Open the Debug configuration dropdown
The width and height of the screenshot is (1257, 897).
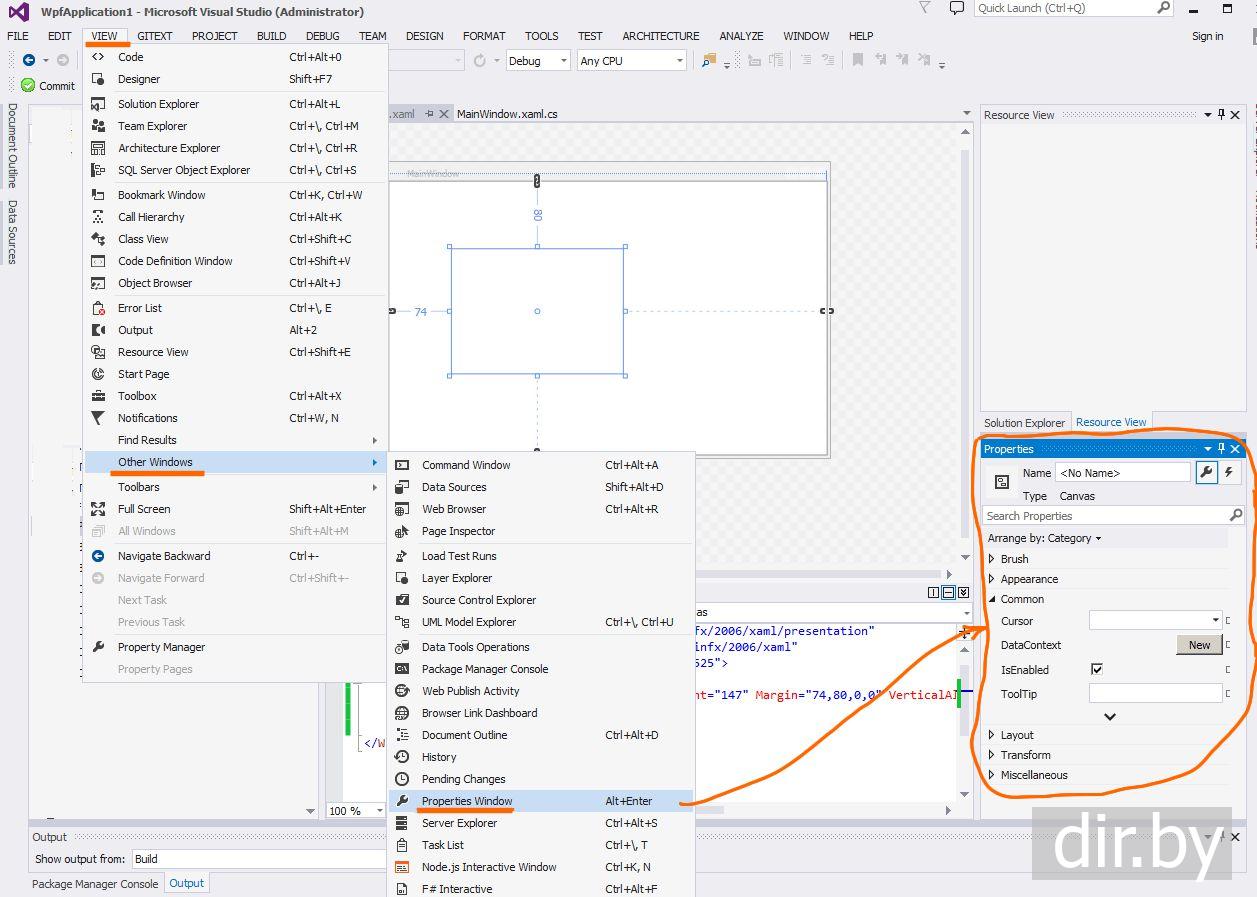tap(564, 61)
